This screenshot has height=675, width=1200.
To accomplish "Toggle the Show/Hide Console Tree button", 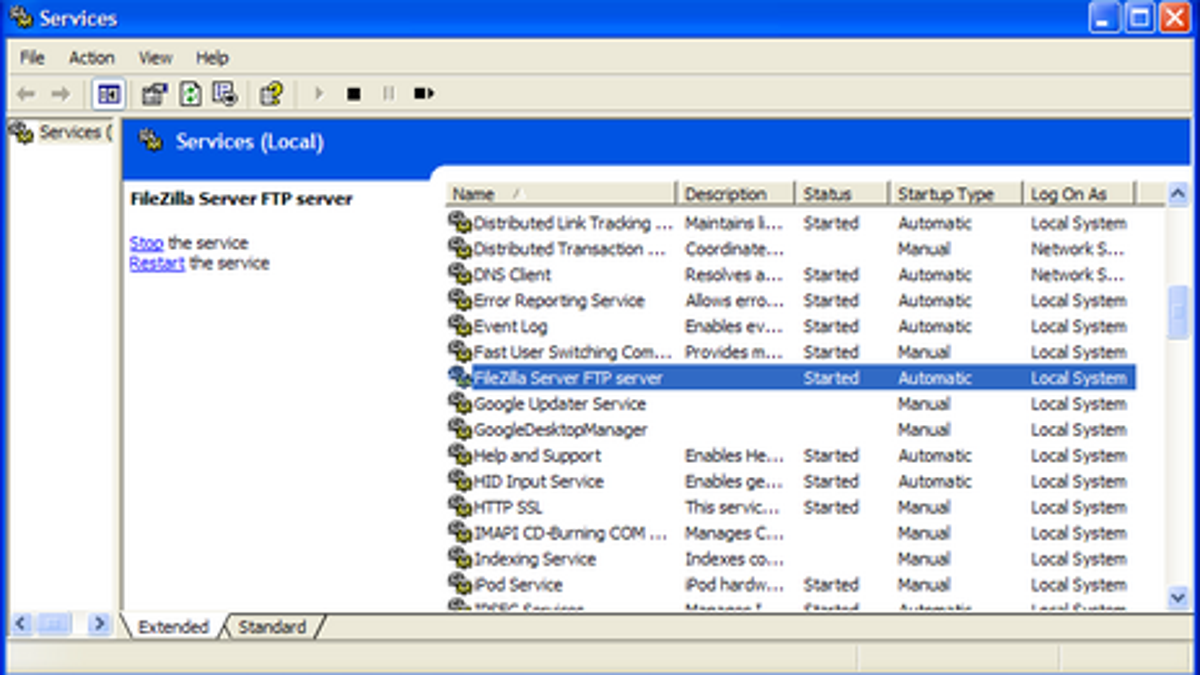I will click(108, 94).
